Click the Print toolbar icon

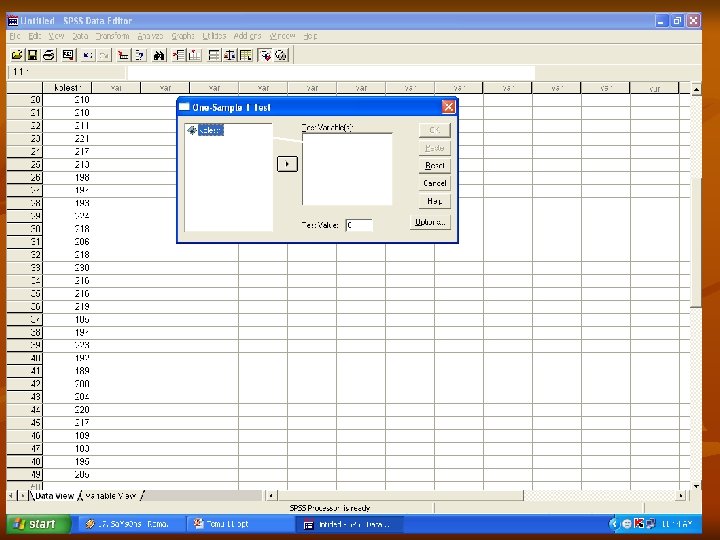click(49, 56)
